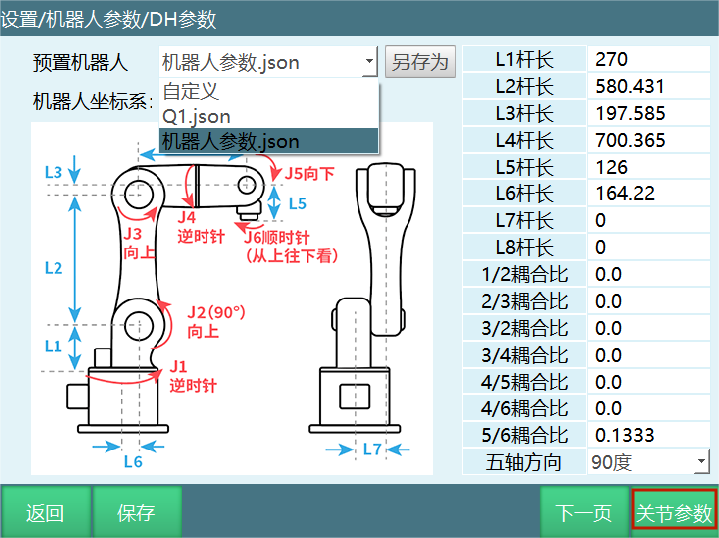The height and width of the screenshot is (538, 719).
Task: Edit the L1杆长 value field
Action: click(x=650, y=59)
